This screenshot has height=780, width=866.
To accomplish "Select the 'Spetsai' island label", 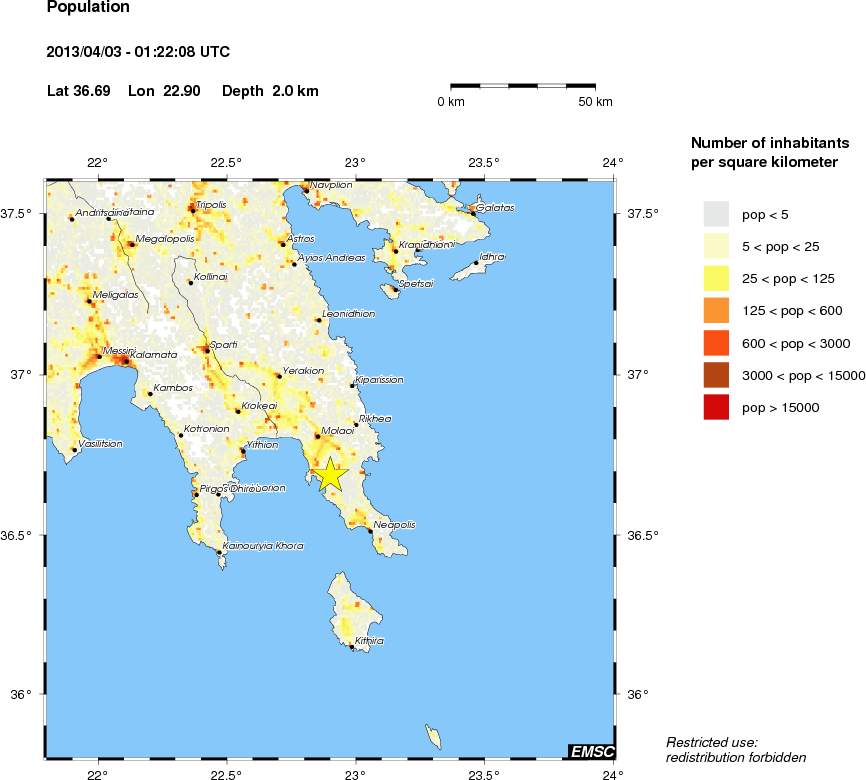I will [416, 284].
